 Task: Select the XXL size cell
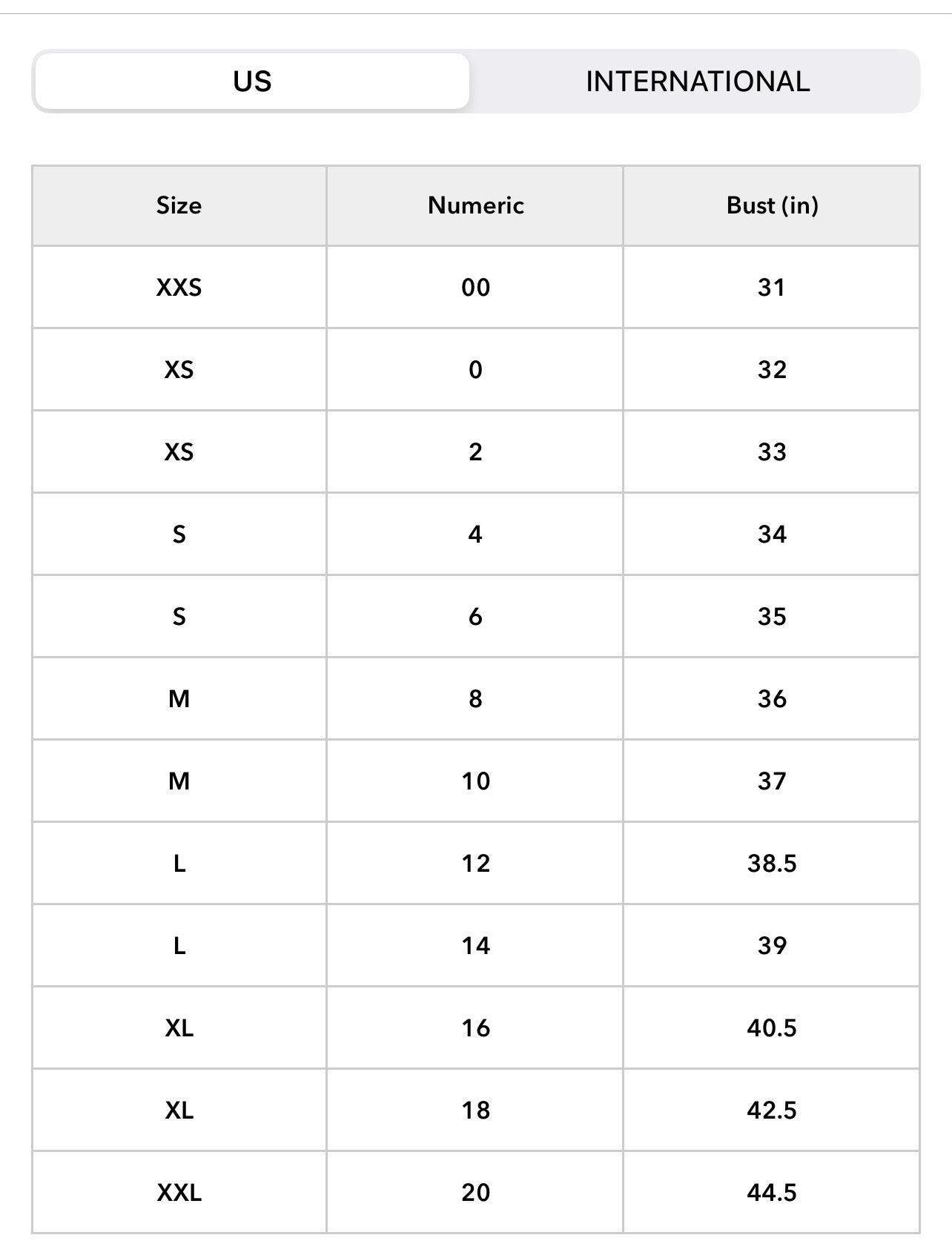click(179, 1193)
